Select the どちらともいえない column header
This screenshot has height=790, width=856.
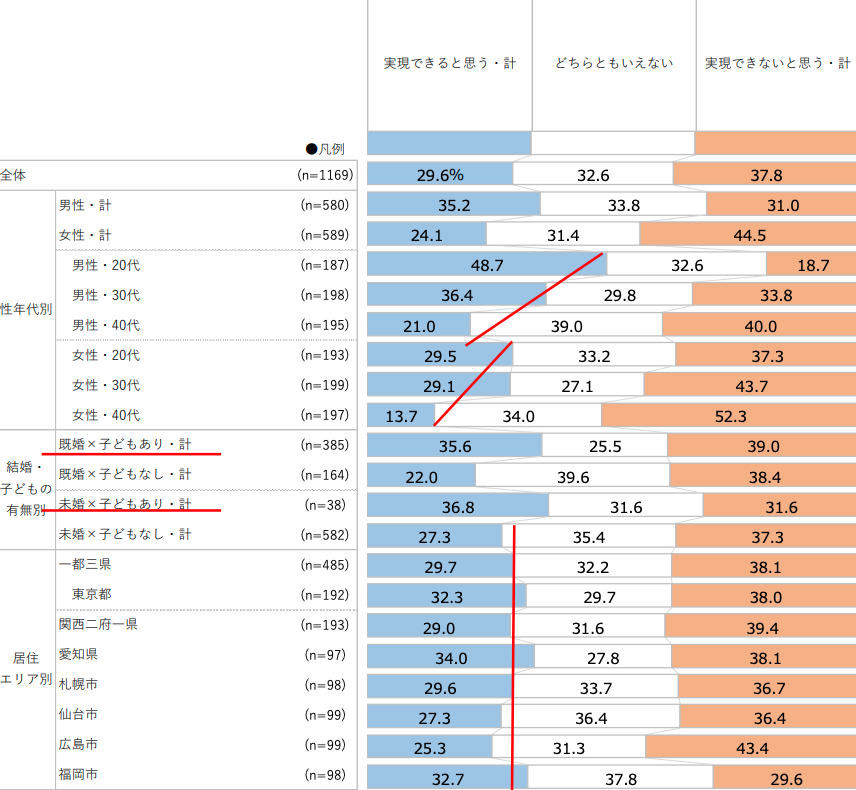click(x=614, y=63)
